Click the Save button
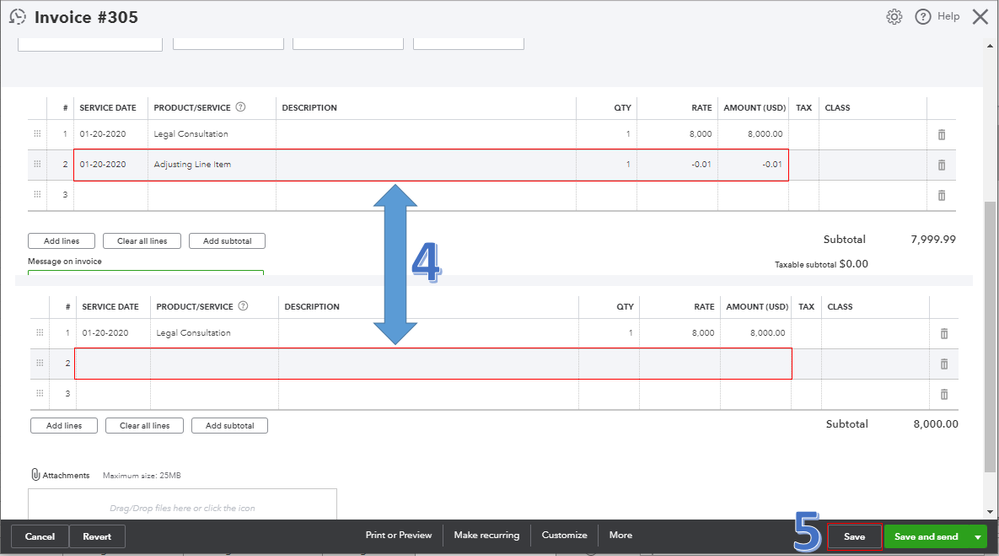 point(854,537)
